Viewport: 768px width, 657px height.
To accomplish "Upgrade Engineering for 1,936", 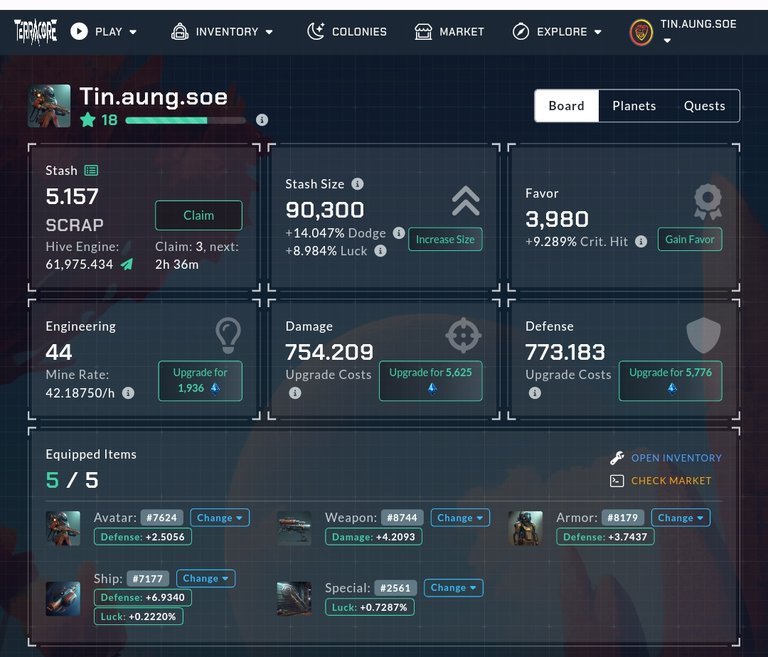I will click(x=200, y=381).
